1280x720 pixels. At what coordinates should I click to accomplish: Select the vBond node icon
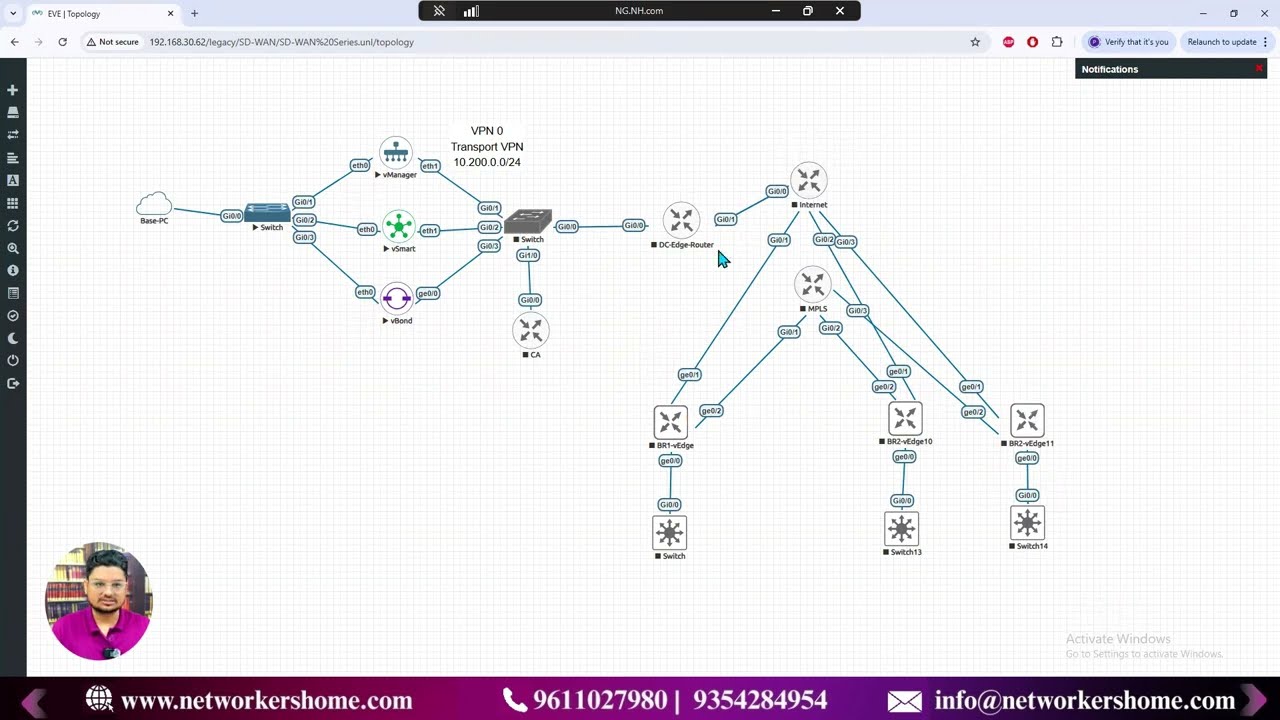397,299
